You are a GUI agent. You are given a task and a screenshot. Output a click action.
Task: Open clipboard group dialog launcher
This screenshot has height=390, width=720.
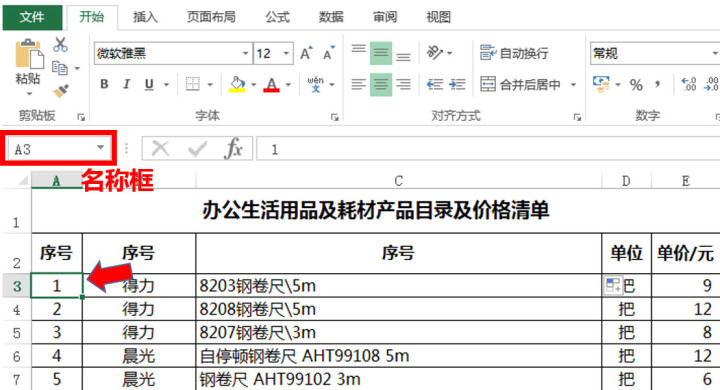click(81, 118)
